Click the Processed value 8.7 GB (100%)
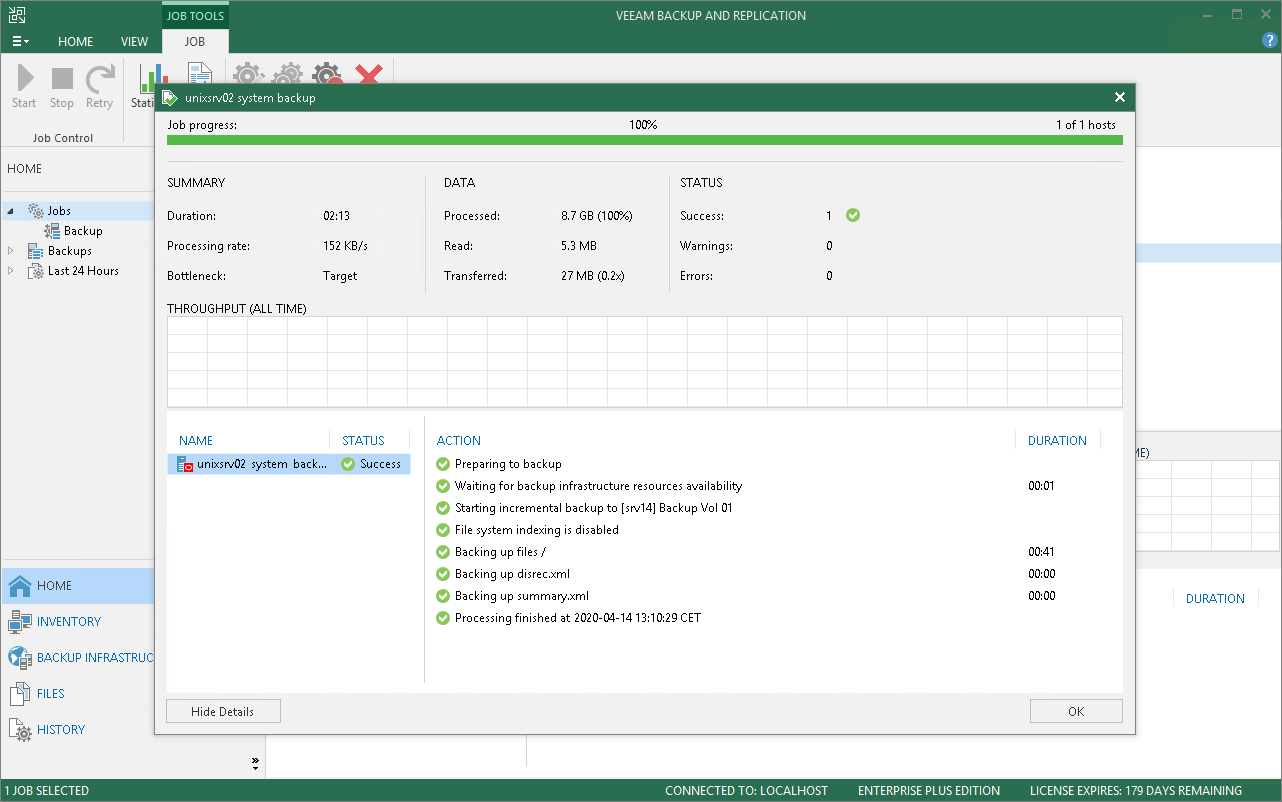The width and height of the screenshot is (1282, 802). [597, 216]
